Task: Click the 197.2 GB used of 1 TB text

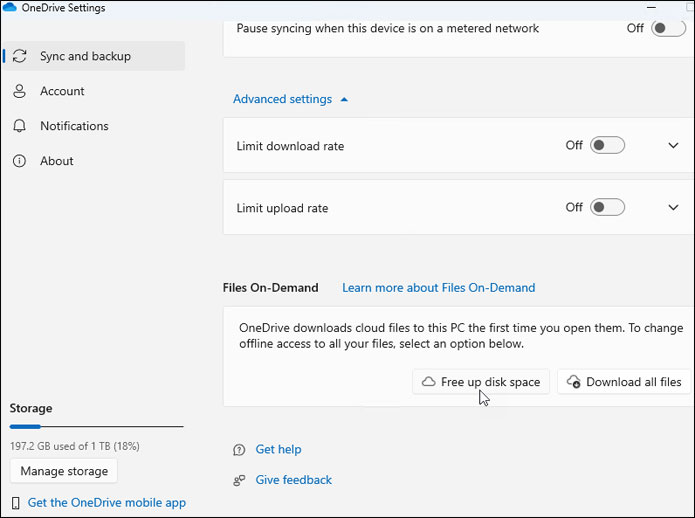Action: (x=75, y=446)
